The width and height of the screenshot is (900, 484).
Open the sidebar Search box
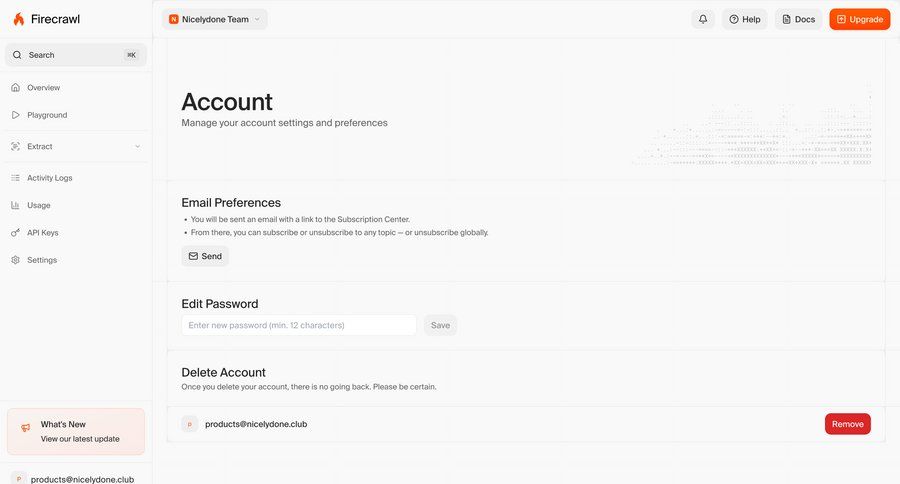click(x=76, y=55)
